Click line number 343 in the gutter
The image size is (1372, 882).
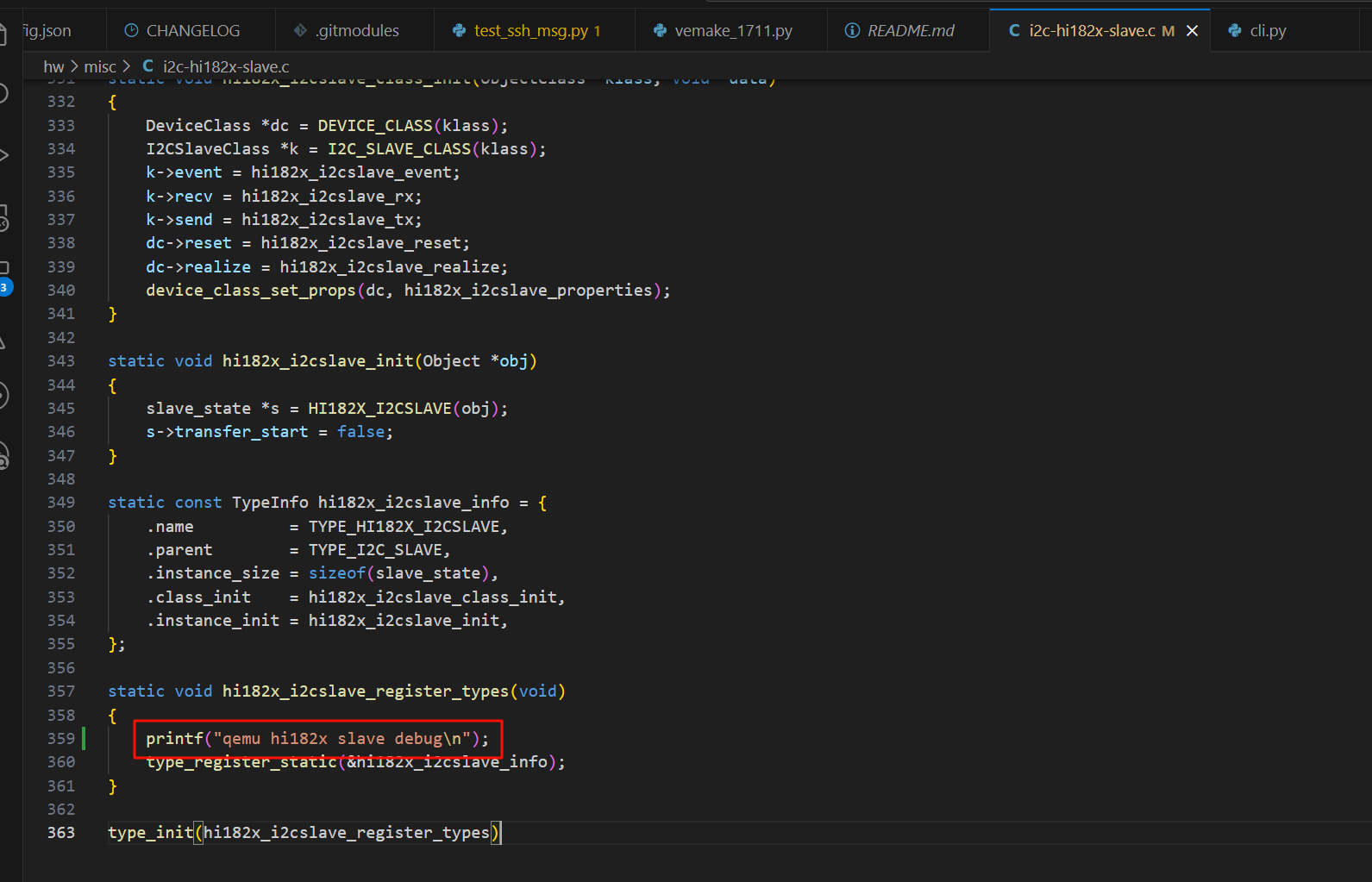[x=60, y=361]
